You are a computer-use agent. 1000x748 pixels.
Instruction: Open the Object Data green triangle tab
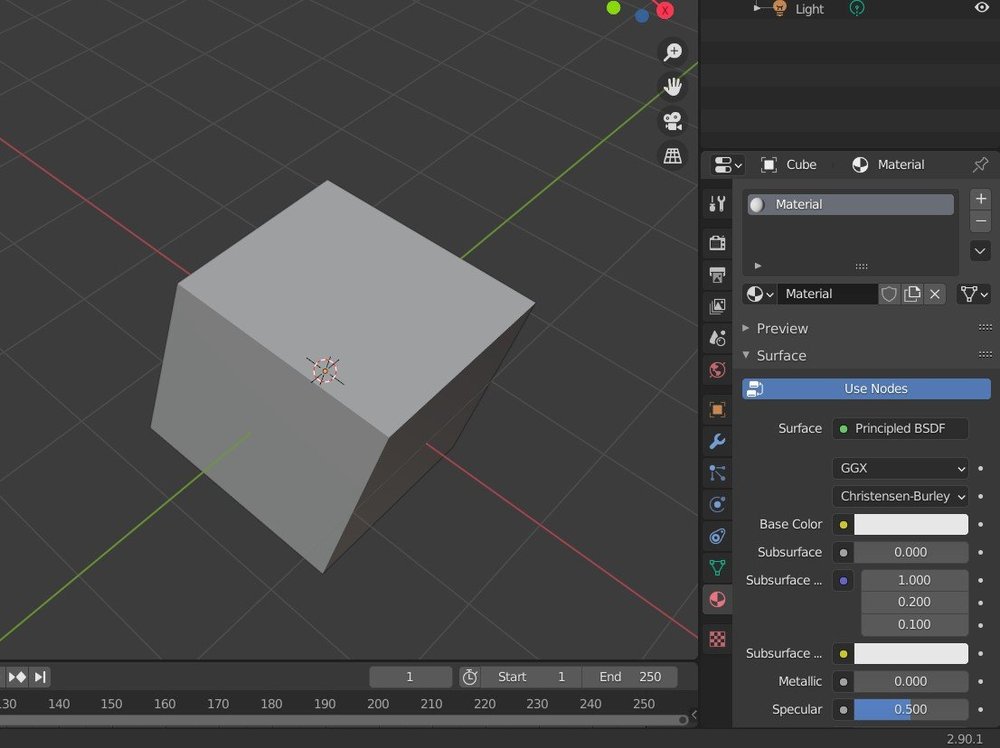716,567
